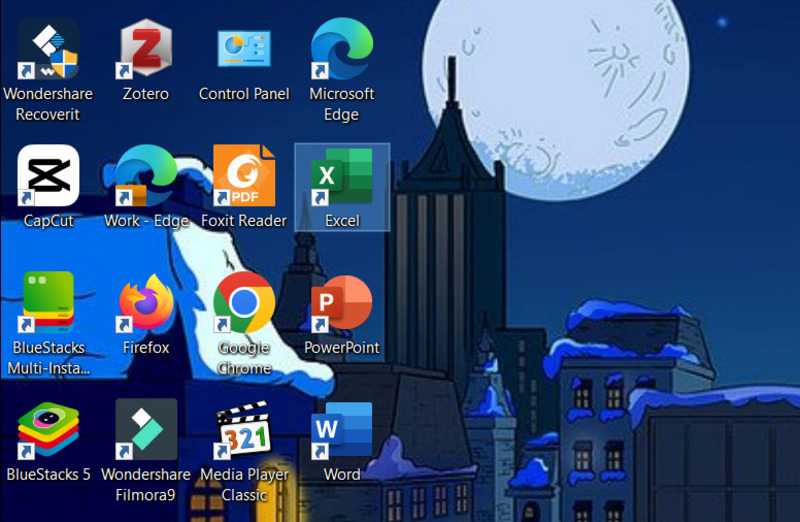This screenshot has height=522, width=800.
Task: Click the Word desktop icon
Action: (x=341, y=430)
